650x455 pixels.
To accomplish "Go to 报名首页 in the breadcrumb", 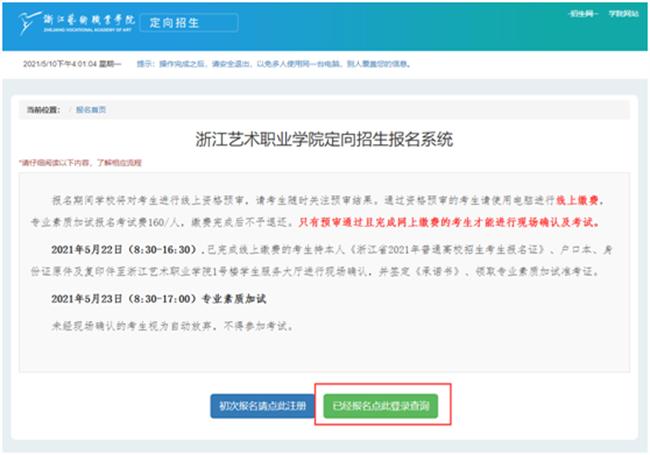I will [x=90, y=108].
